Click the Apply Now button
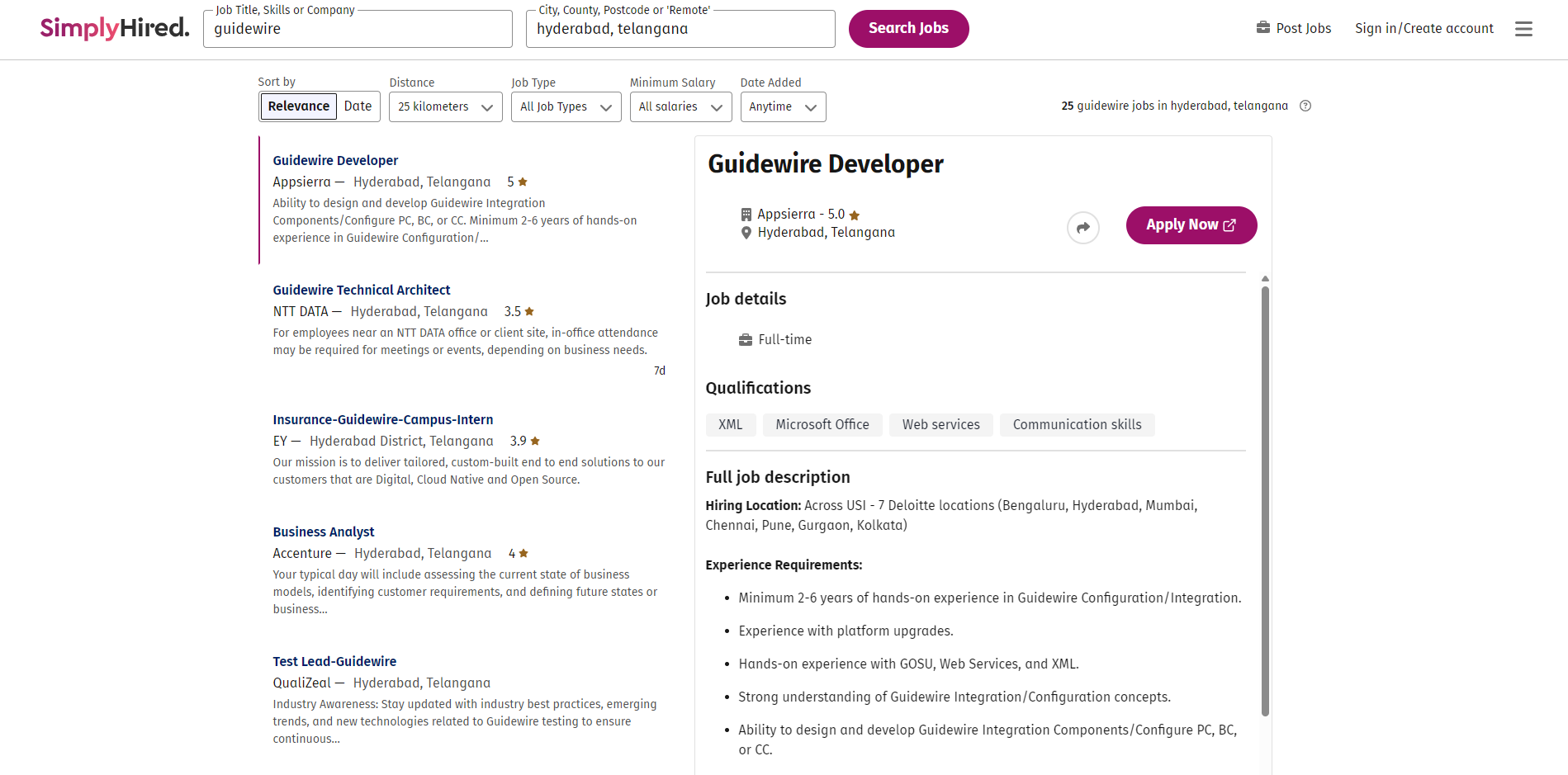This screenshot has width=1568, height=775. click(1191, 224)
